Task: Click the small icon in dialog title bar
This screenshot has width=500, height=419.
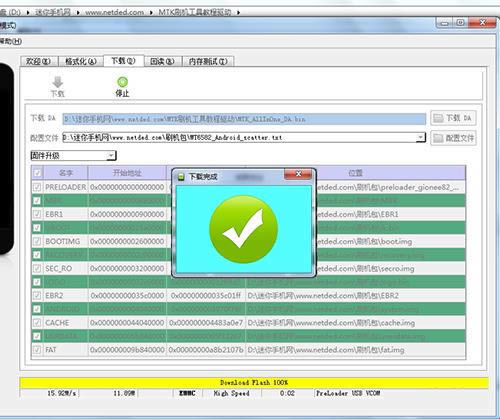Action: click(x=181, y=176)
